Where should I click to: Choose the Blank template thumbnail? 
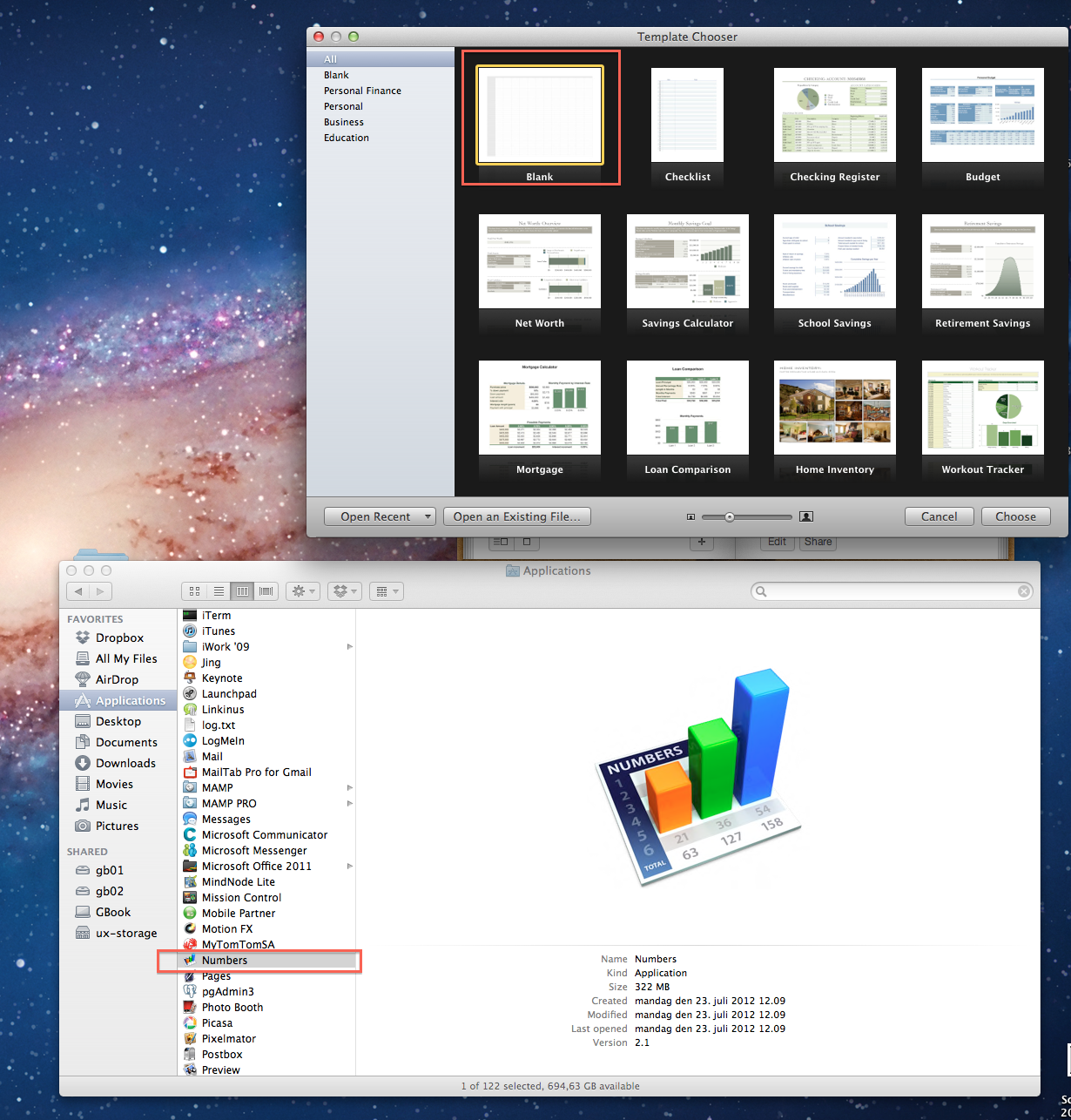[x=540, y=115]
